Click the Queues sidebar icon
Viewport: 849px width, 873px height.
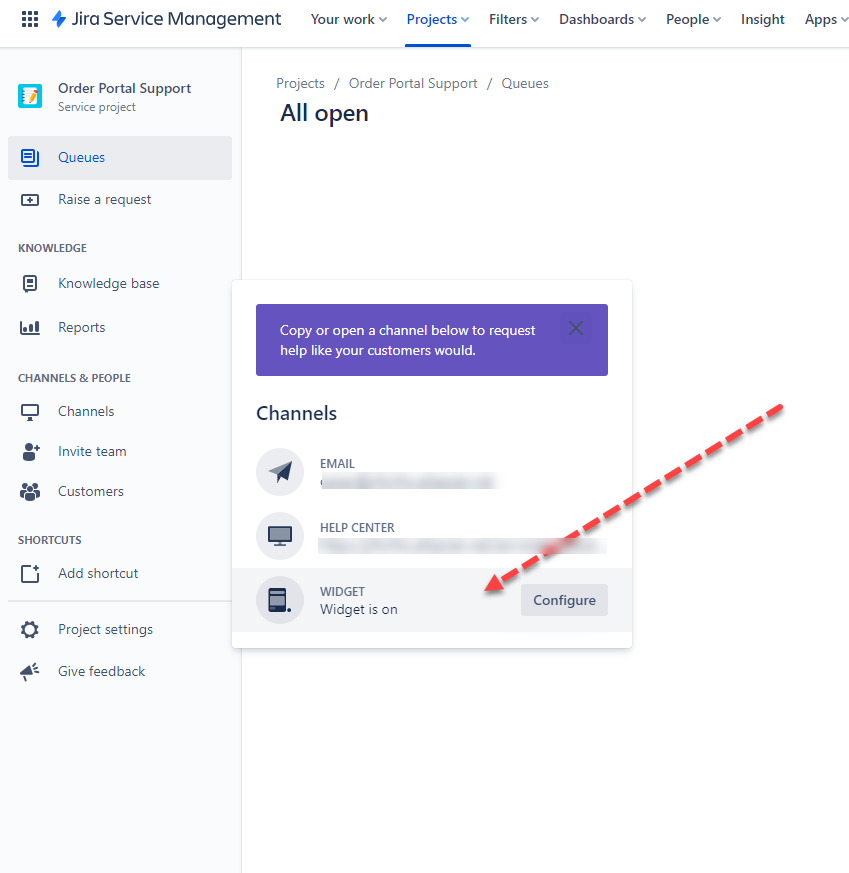[x=30, y=158]
